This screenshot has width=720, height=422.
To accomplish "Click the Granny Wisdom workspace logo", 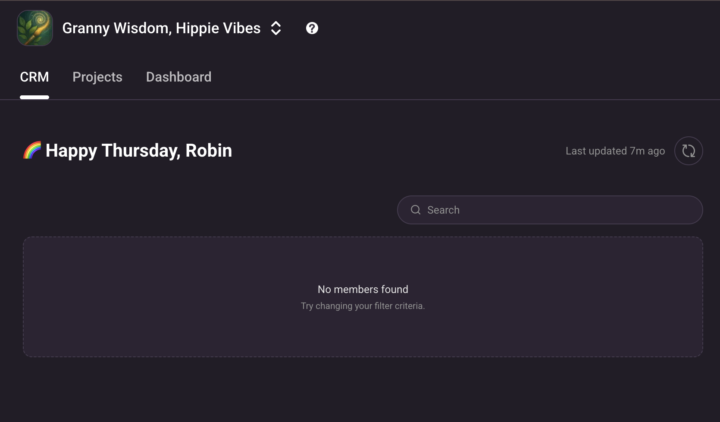I will 35,28.
